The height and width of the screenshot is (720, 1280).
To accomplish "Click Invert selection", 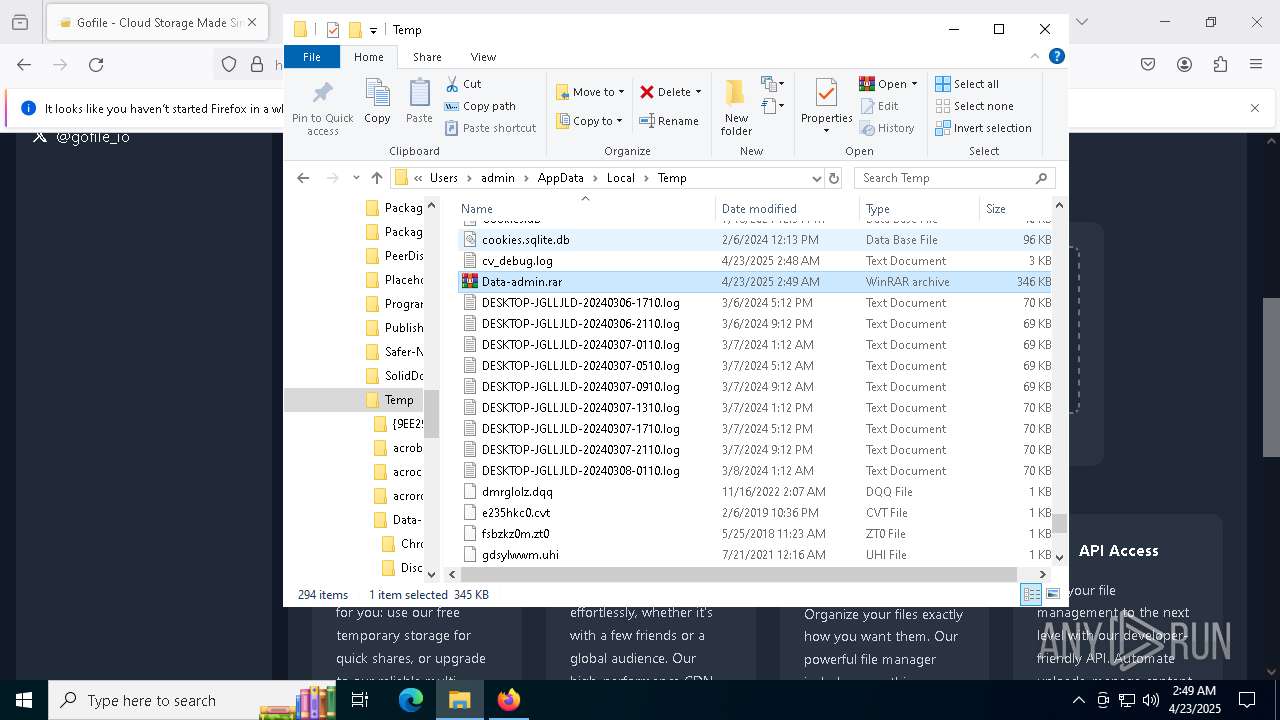I will [x=983, y=128].
